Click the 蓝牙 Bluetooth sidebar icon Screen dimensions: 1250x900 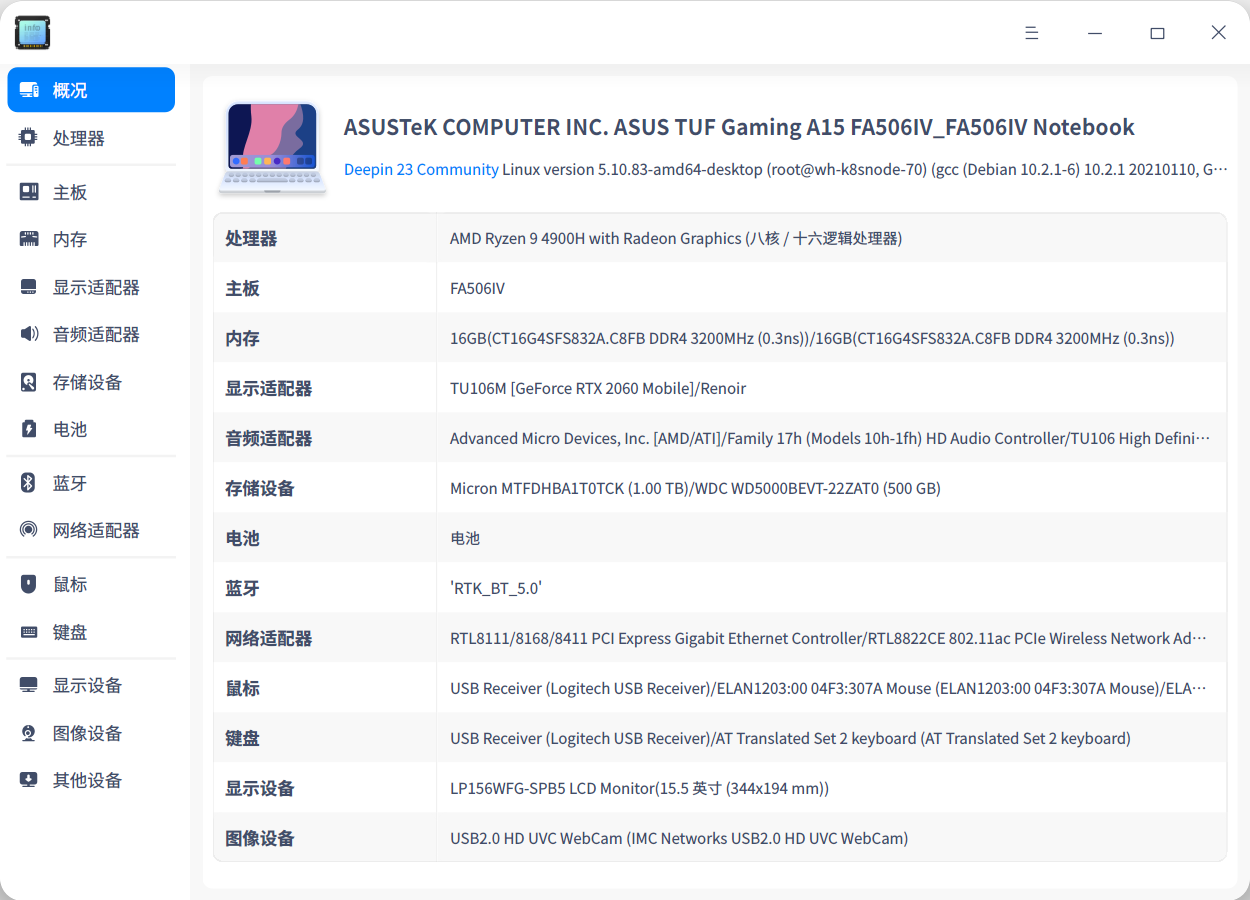pyautogui.click(x=29, y=482)
